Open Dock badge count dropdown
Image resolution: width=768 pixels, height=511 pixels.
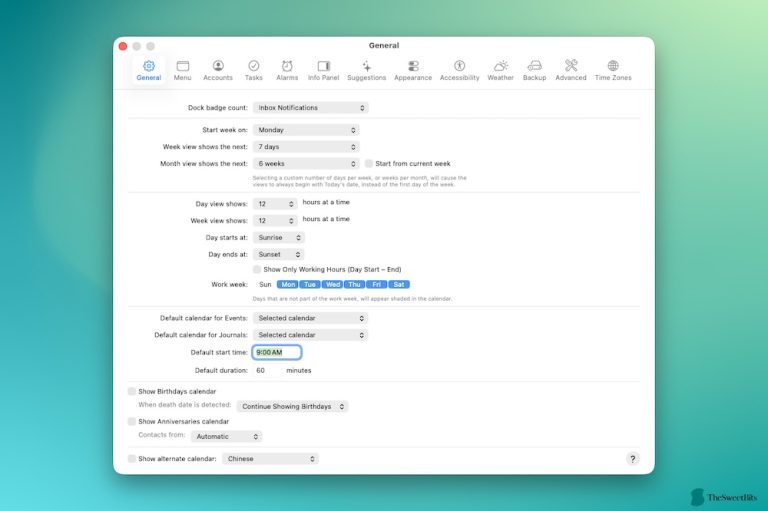coord(311,107)
